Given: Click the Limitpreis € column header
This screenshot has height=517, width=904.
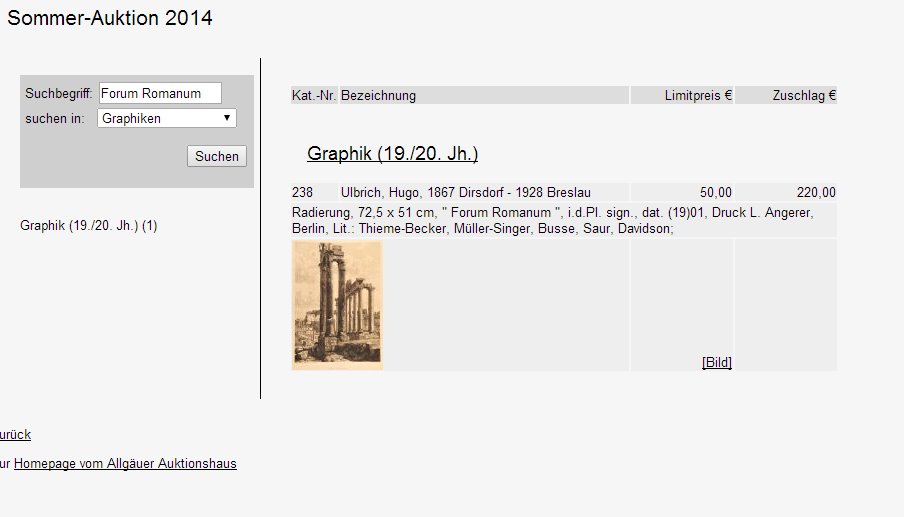Looking at the screenshot, I should tap(682, 95).
